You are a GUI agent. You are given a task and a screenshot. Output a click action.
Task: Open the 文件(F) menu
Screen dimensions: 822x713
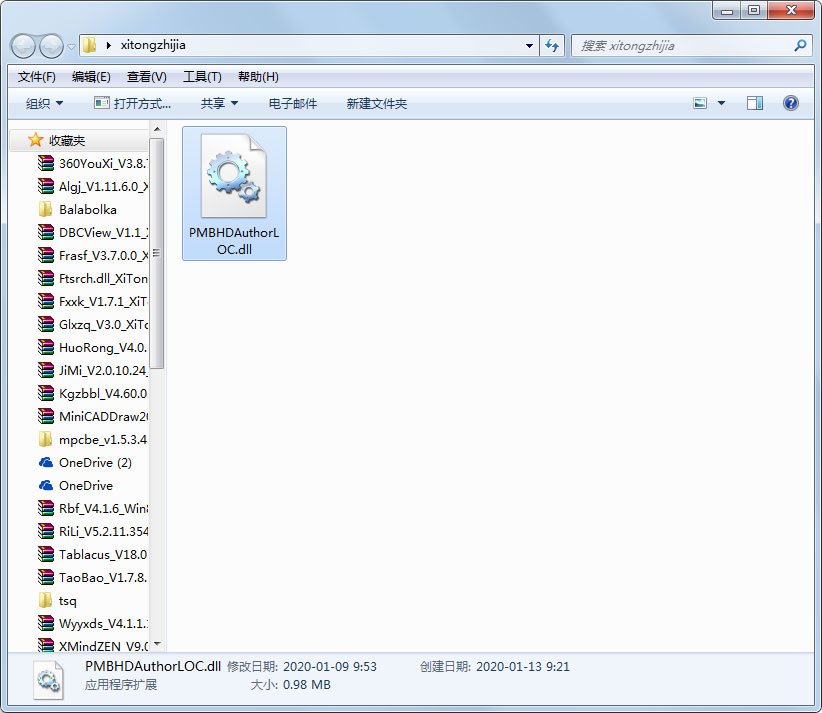coord(37,77)
